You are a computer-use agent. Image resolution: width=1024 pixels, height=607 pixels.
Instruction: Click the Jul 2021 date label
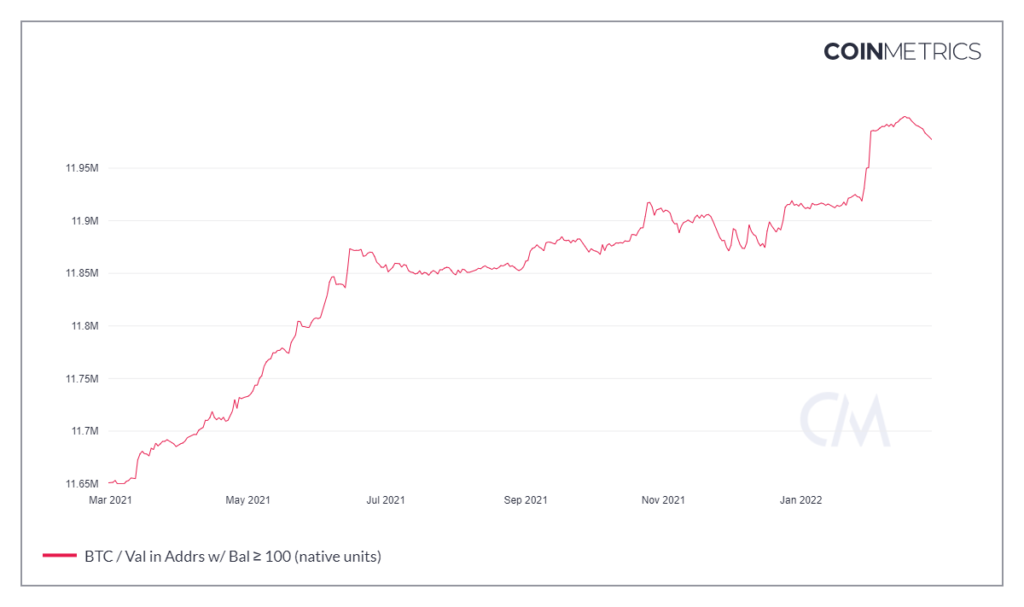[x=386, y=499]
